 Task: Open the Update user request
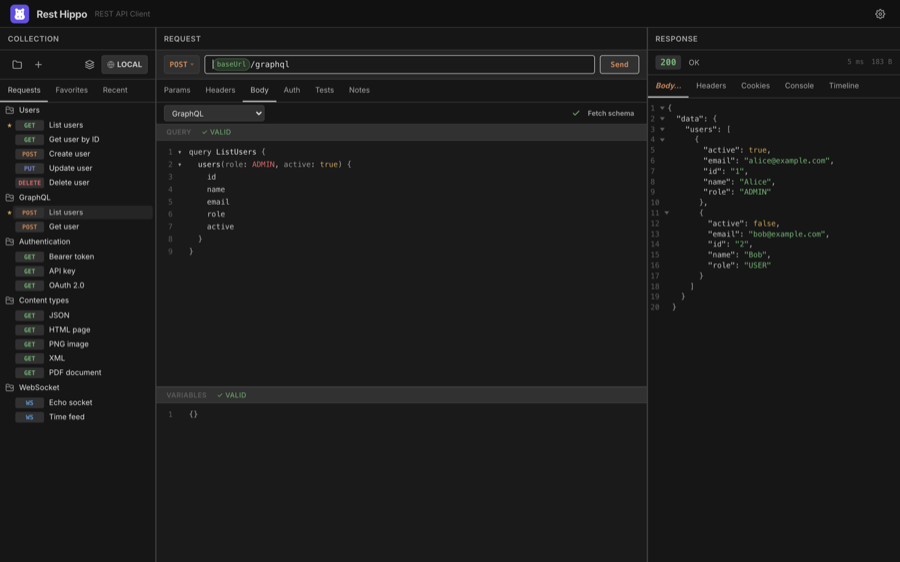71,168
